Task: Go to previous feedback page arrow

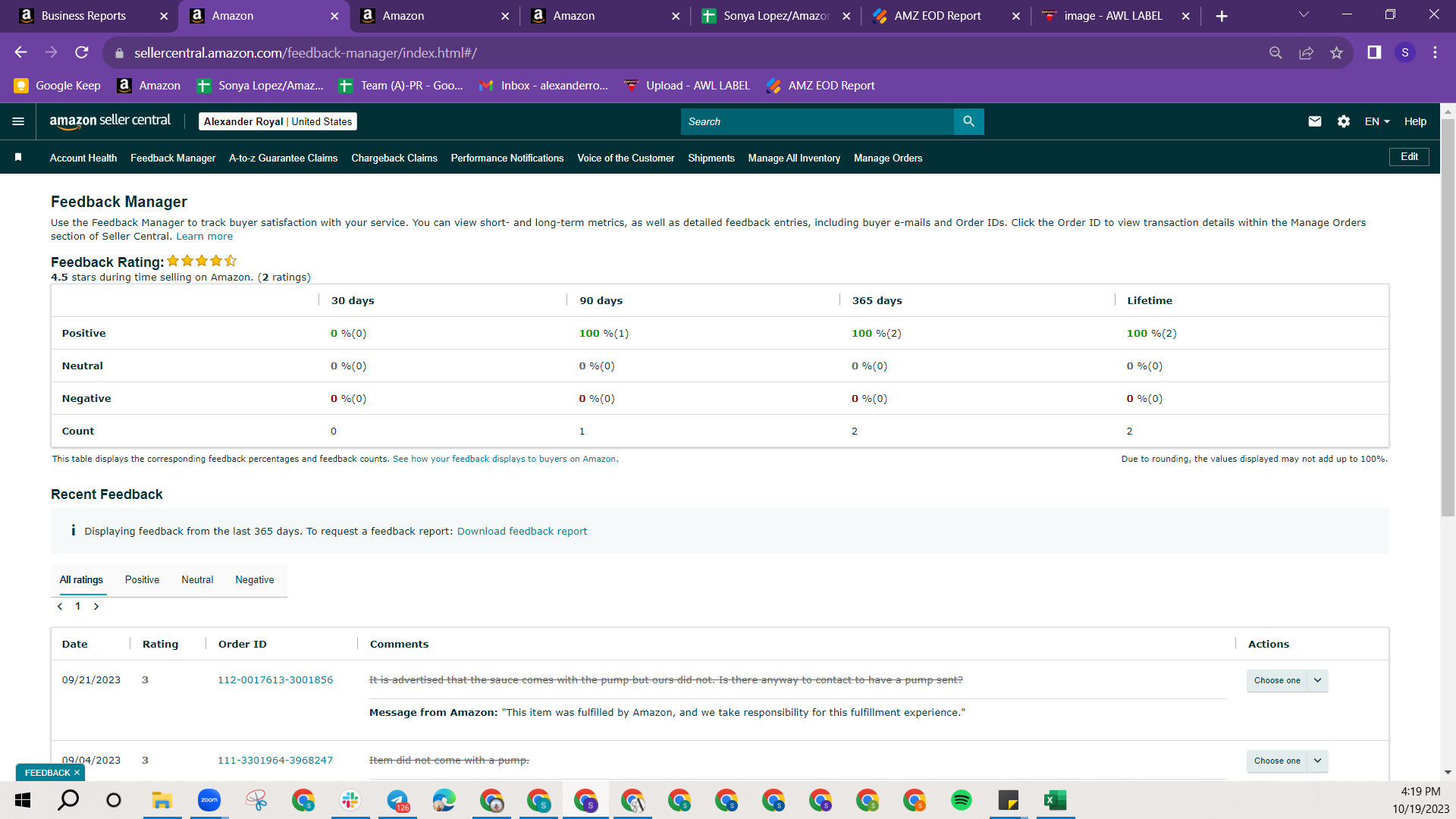Action: 60,607
